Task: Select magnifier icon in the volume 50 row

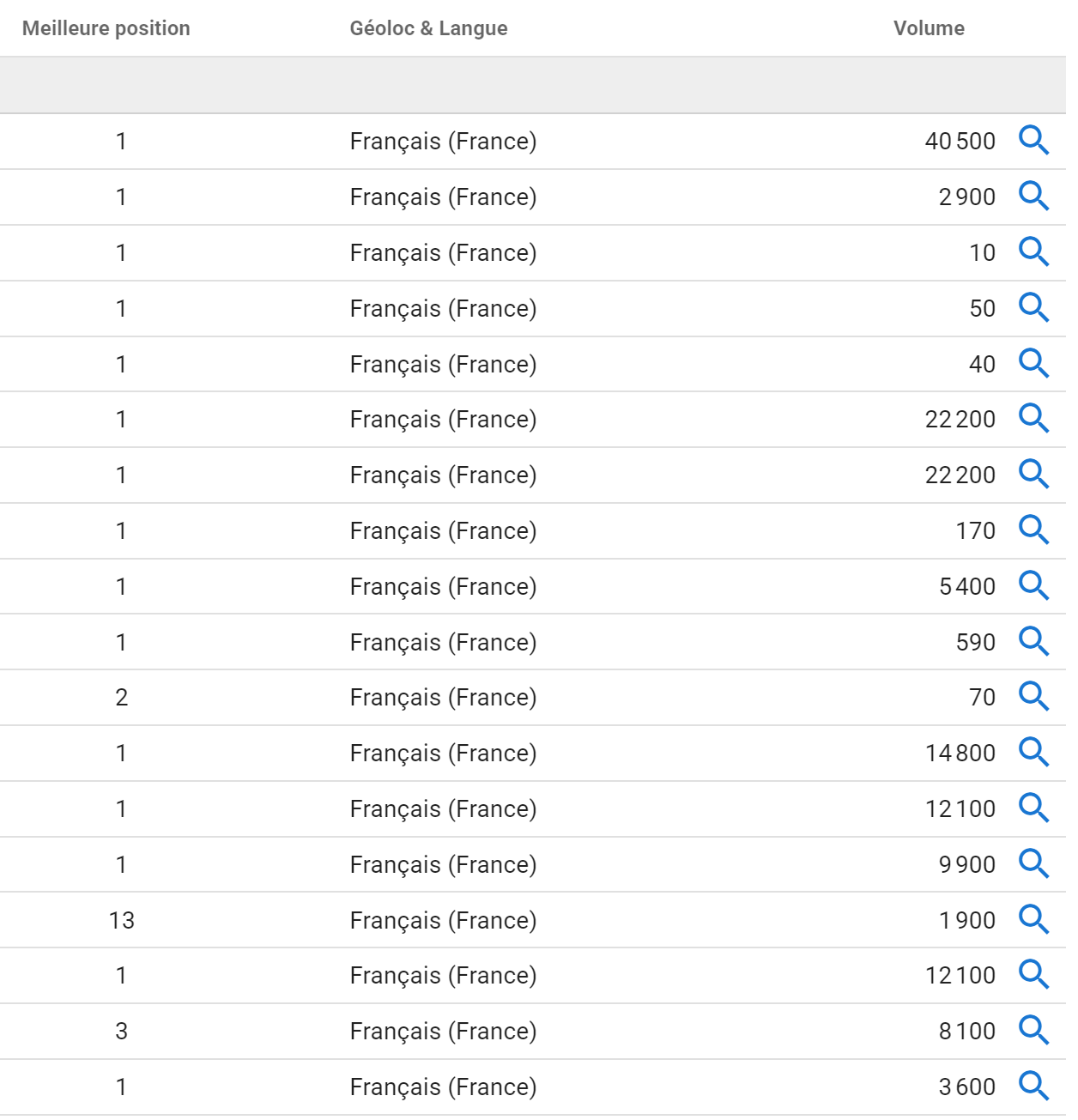Action: point(1033,307)
